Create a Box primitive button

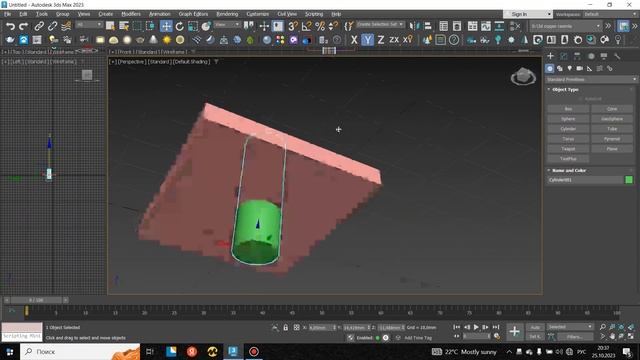[568, 109]
